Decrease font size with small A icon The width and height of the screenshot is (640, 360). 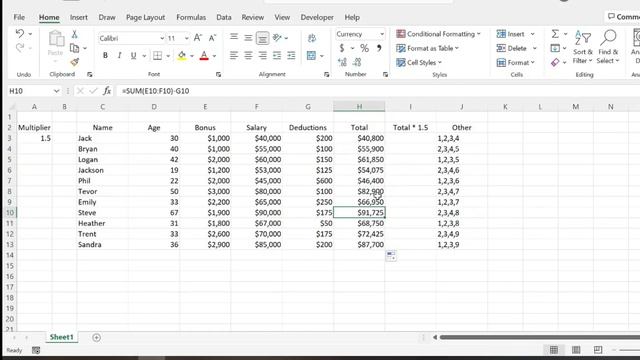212,38
